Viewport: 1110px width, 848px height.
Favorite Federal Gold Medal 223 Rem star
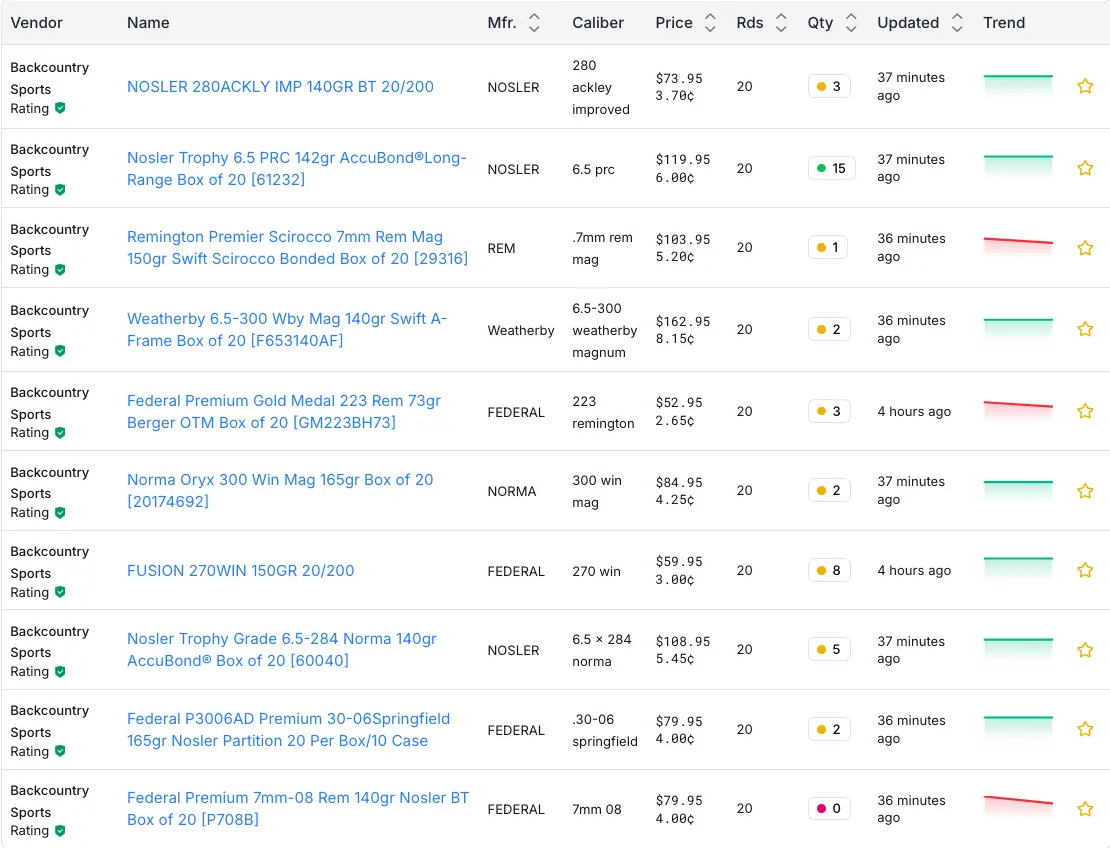point(1085,411)
